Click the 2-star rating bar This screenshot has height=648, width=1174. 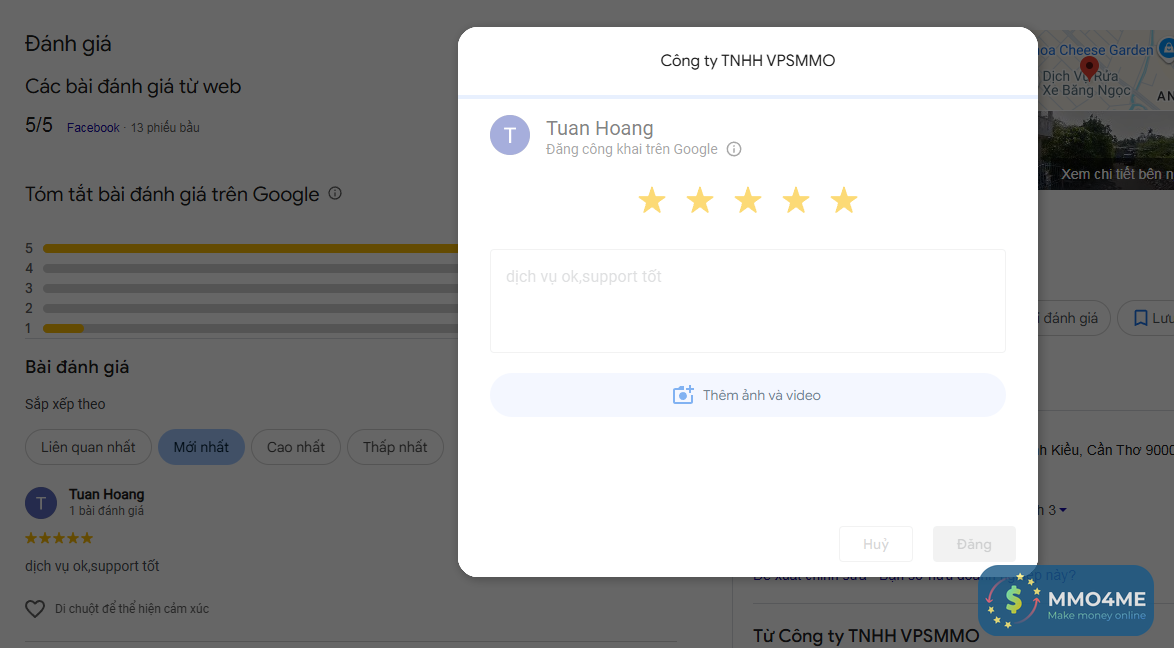(x=250, y=308)
